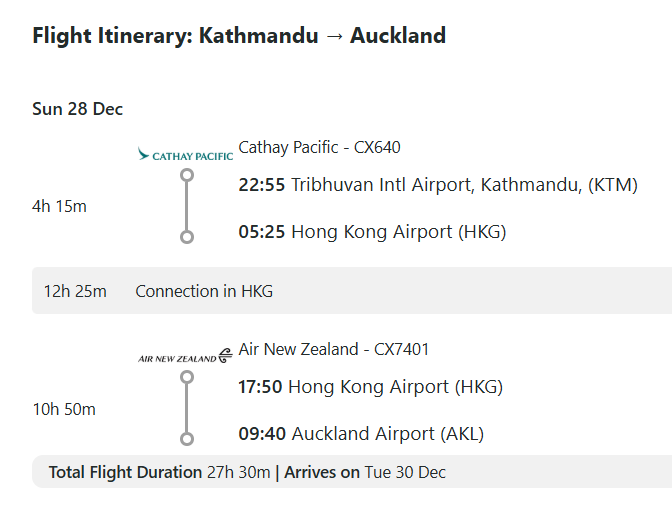
Task: Select the Cathay Pacific - CX640 flight label
Action: [x=319, y=148]
